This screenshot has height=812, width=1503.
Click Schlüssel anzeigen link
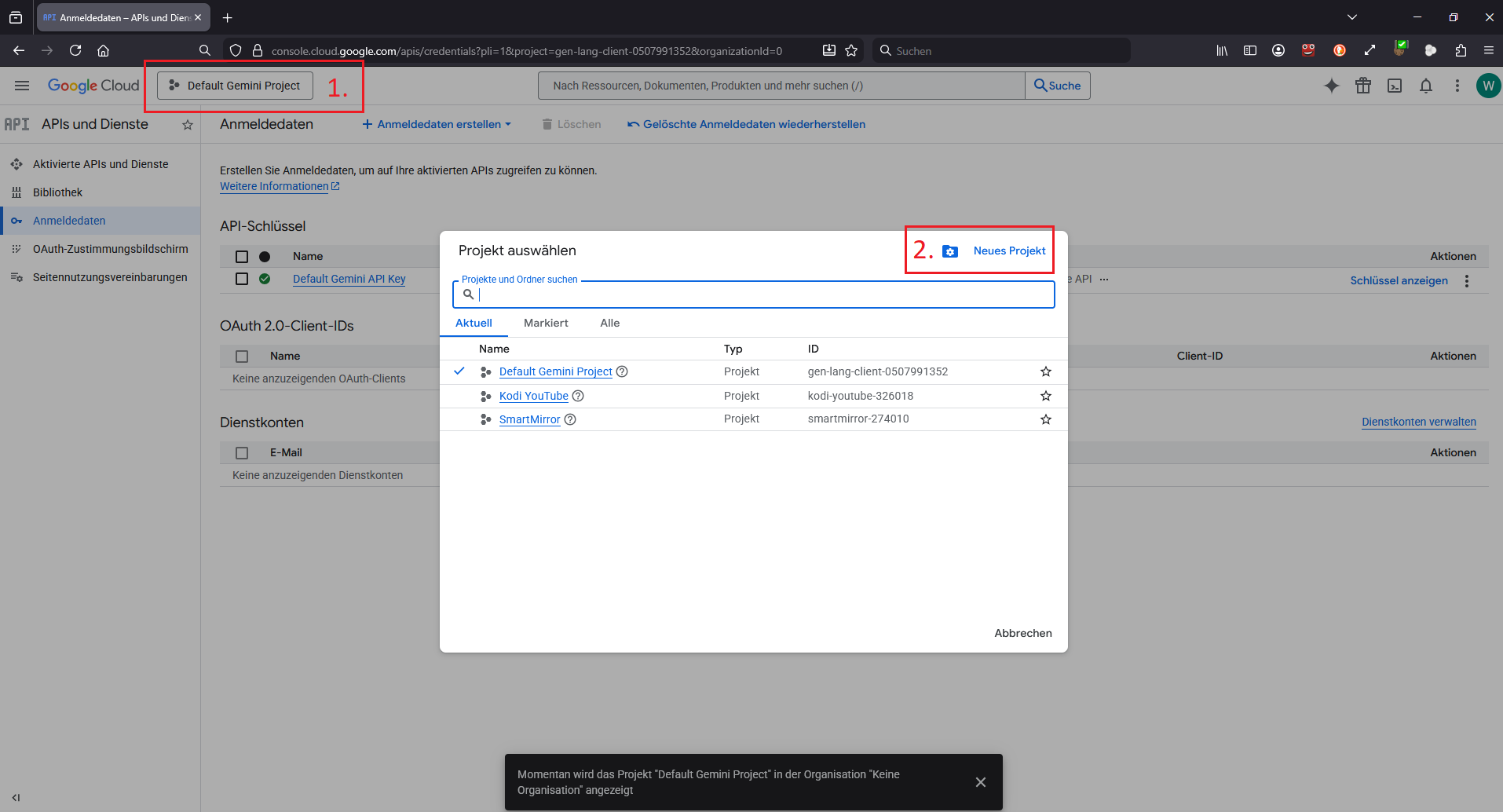coord(1399,280)
